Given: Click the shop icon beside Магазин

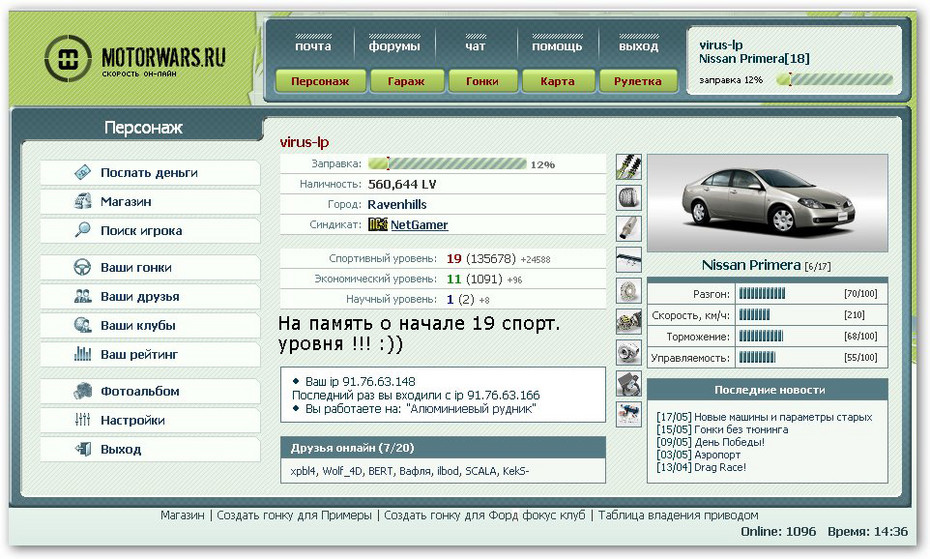Looking at the screenshot, I should point(82,201).
